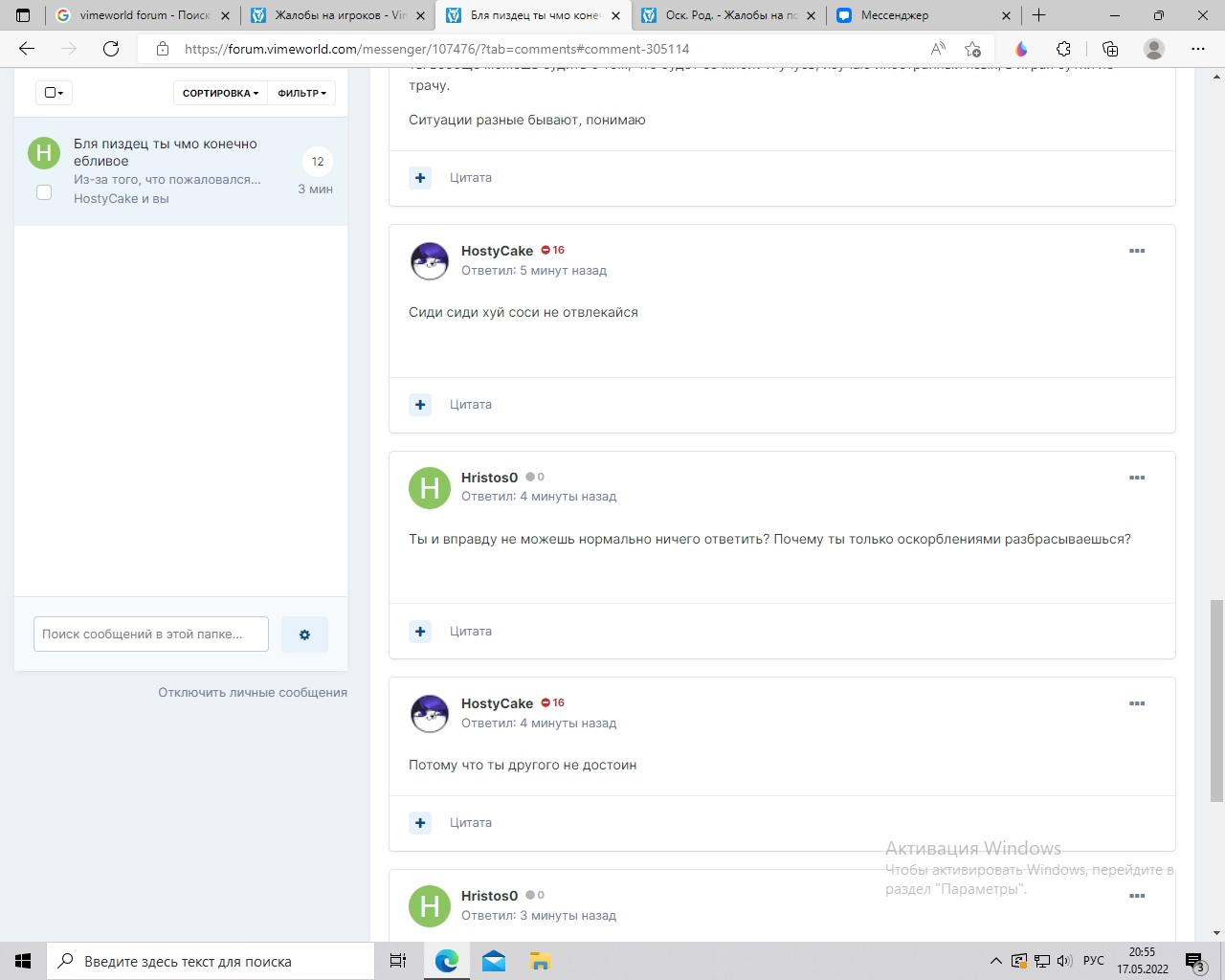Click HostyCake's avatar in the latest reply
This screenshot has height=980, width=1225.
point(430,714)
